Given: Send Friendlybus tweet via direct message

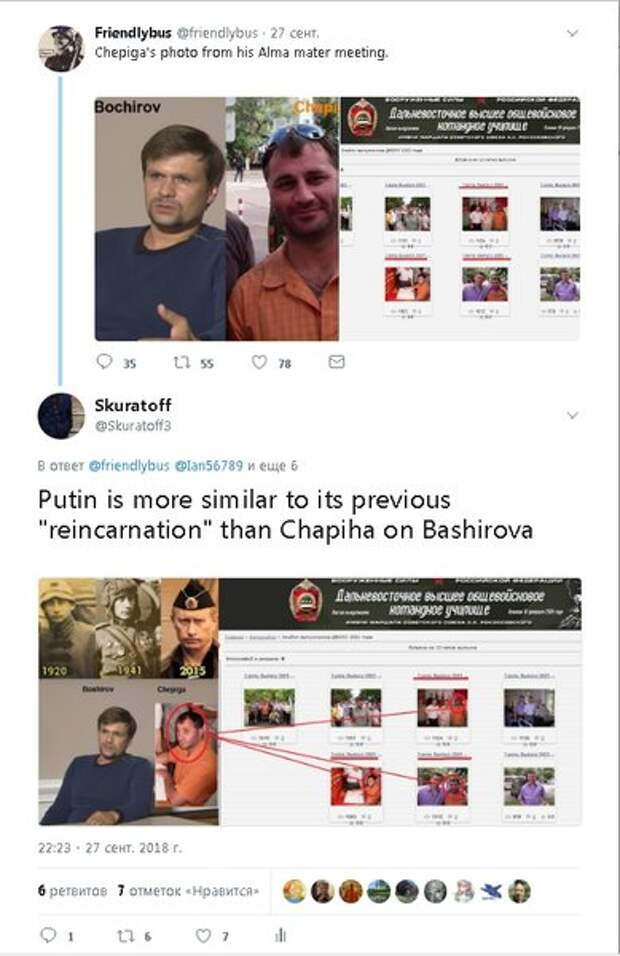Looking at the screenshot, I should [337, 362].
